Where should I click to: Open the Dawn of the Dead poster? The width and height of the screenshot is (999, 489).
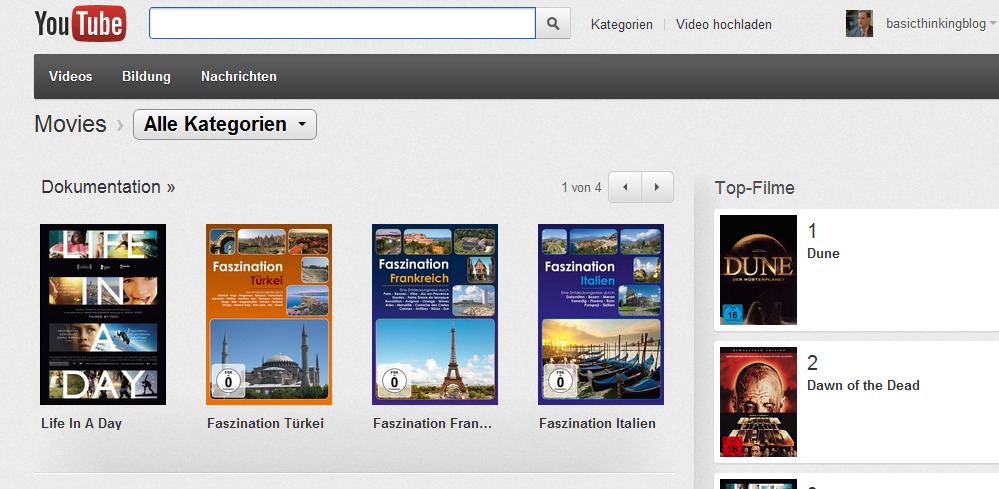click(758, 402)
